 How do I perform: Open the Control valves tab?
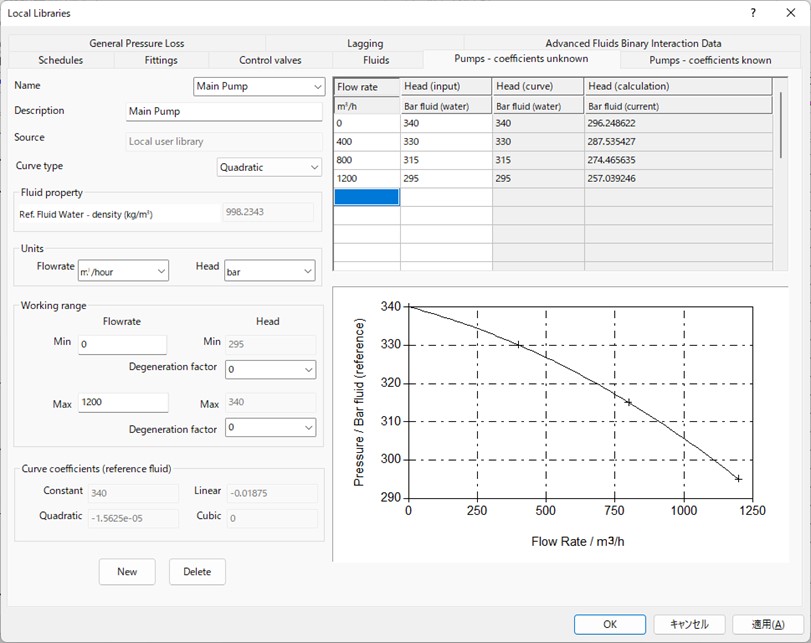coord(270,60)
